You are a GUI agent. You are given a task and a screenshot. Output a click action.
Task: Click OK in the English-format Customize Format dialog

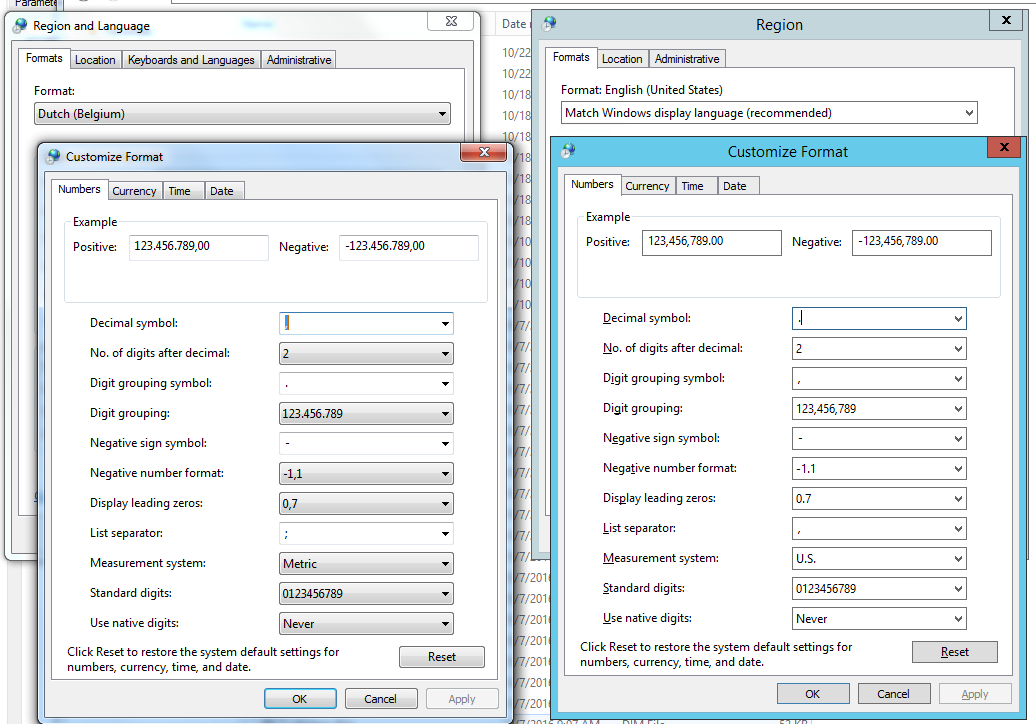tap(812, 694)
